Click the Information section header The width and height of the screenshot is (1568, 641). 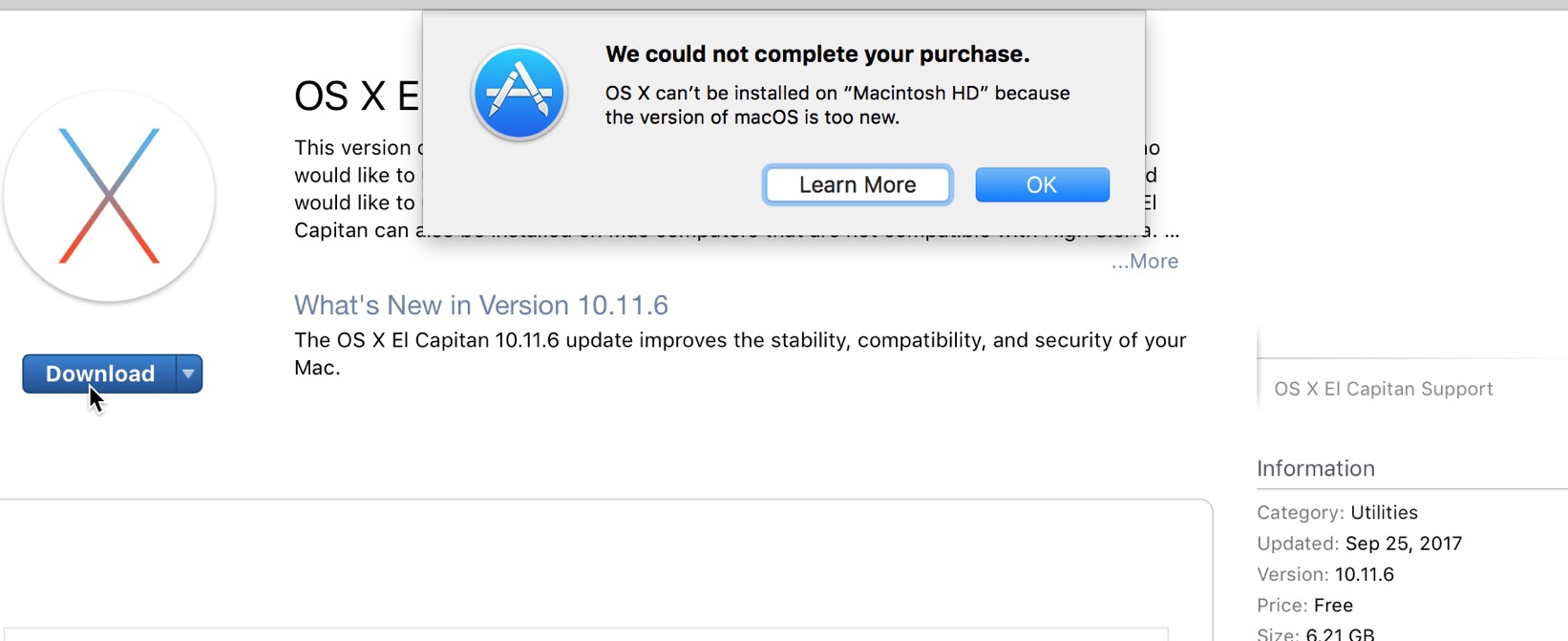(x=1316, y=468)
